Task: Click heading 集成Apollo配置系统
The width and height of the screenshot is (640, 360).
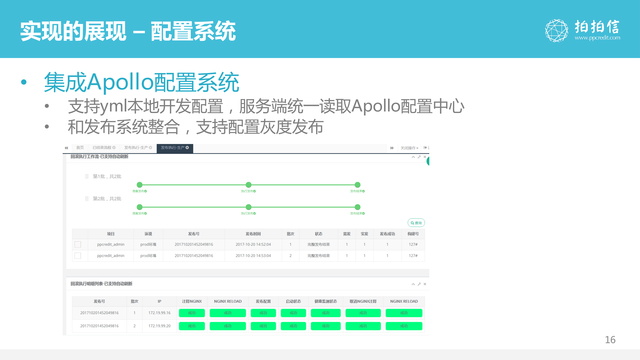Action: (141, 82)
